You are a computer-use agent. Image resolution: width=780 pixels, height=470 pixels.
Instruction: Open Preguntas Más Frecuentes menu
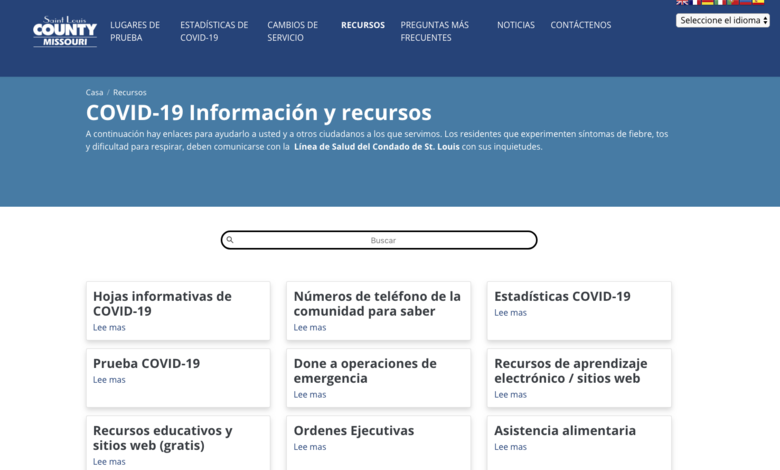[434, 31]
